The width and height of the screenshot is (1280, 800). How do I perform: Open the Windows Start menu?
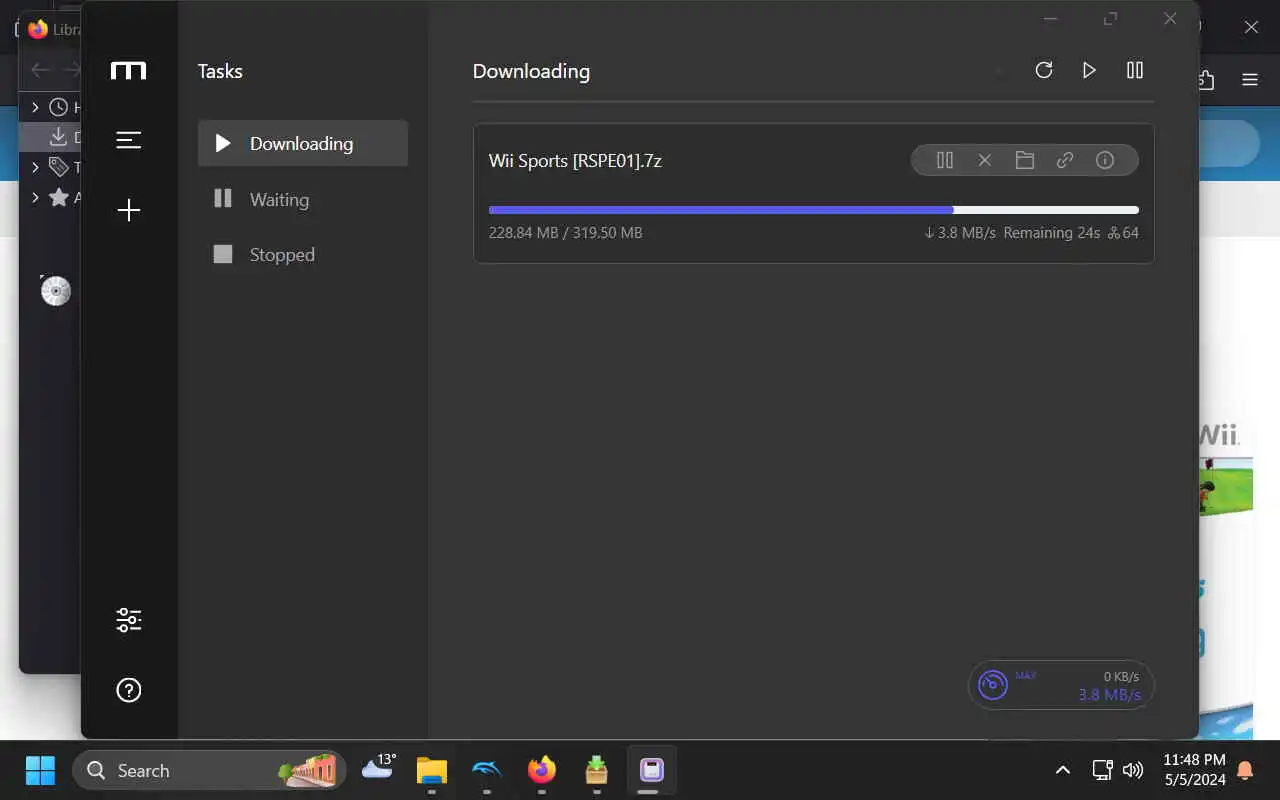(40, 770)
